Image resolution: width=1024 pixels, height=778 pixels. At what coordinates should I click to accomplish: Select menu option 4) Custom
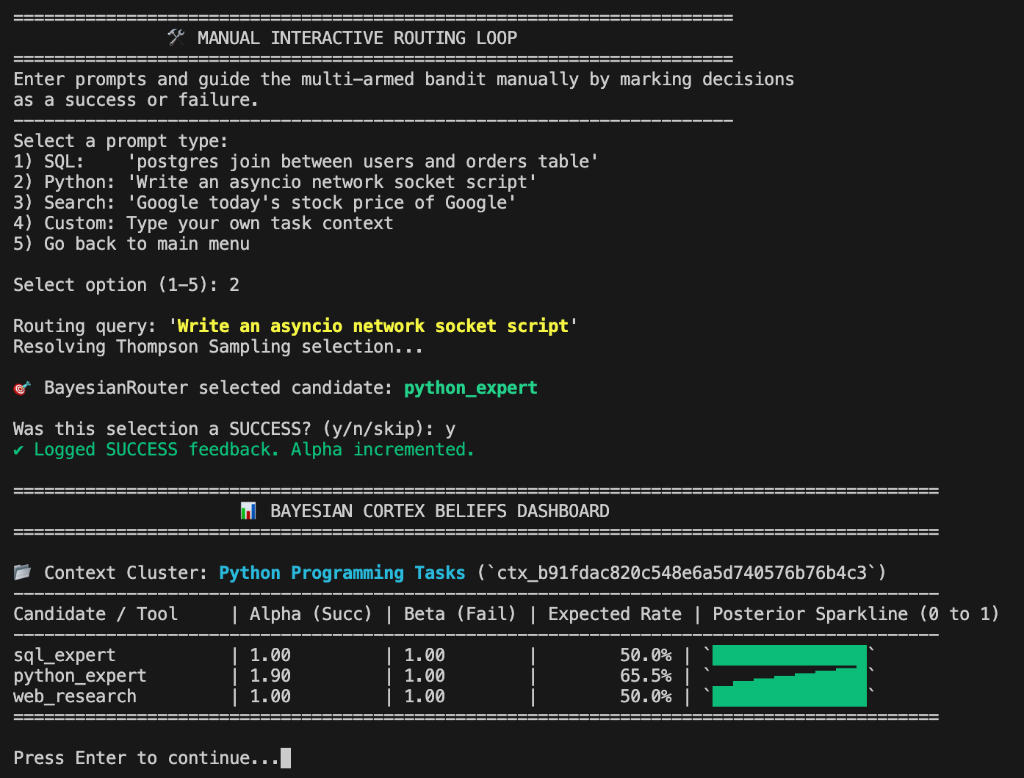[x=203, y=223]
